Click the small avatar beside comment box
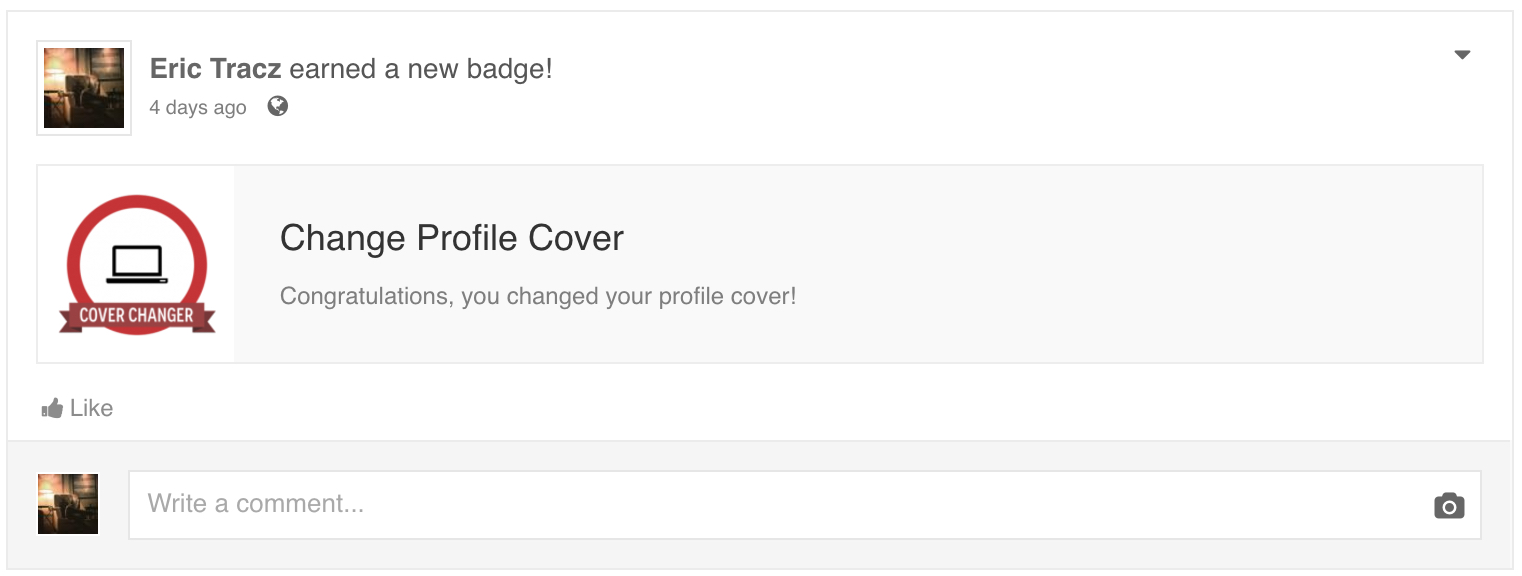Image resolution: width=1522 pixels, height=576 pixels. coord(68,504)
